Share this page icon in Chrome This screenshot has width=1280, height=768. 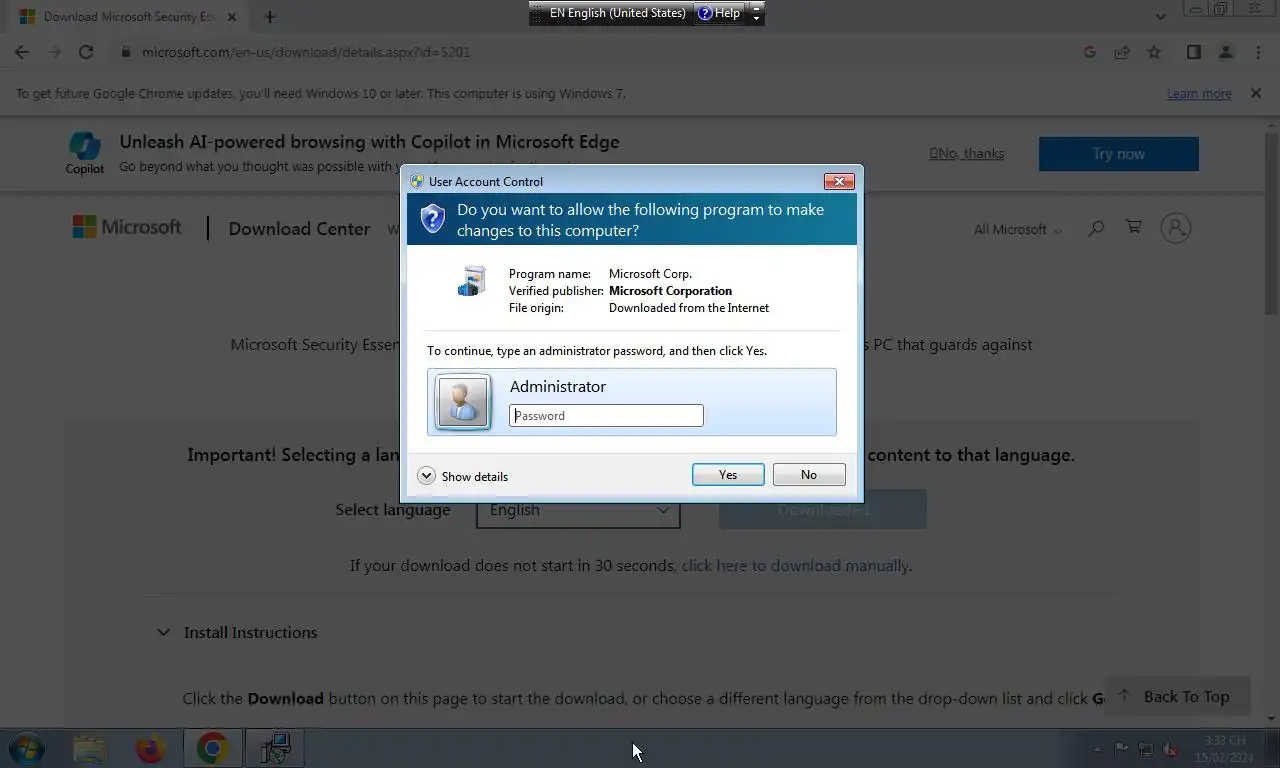(1122, 52)
